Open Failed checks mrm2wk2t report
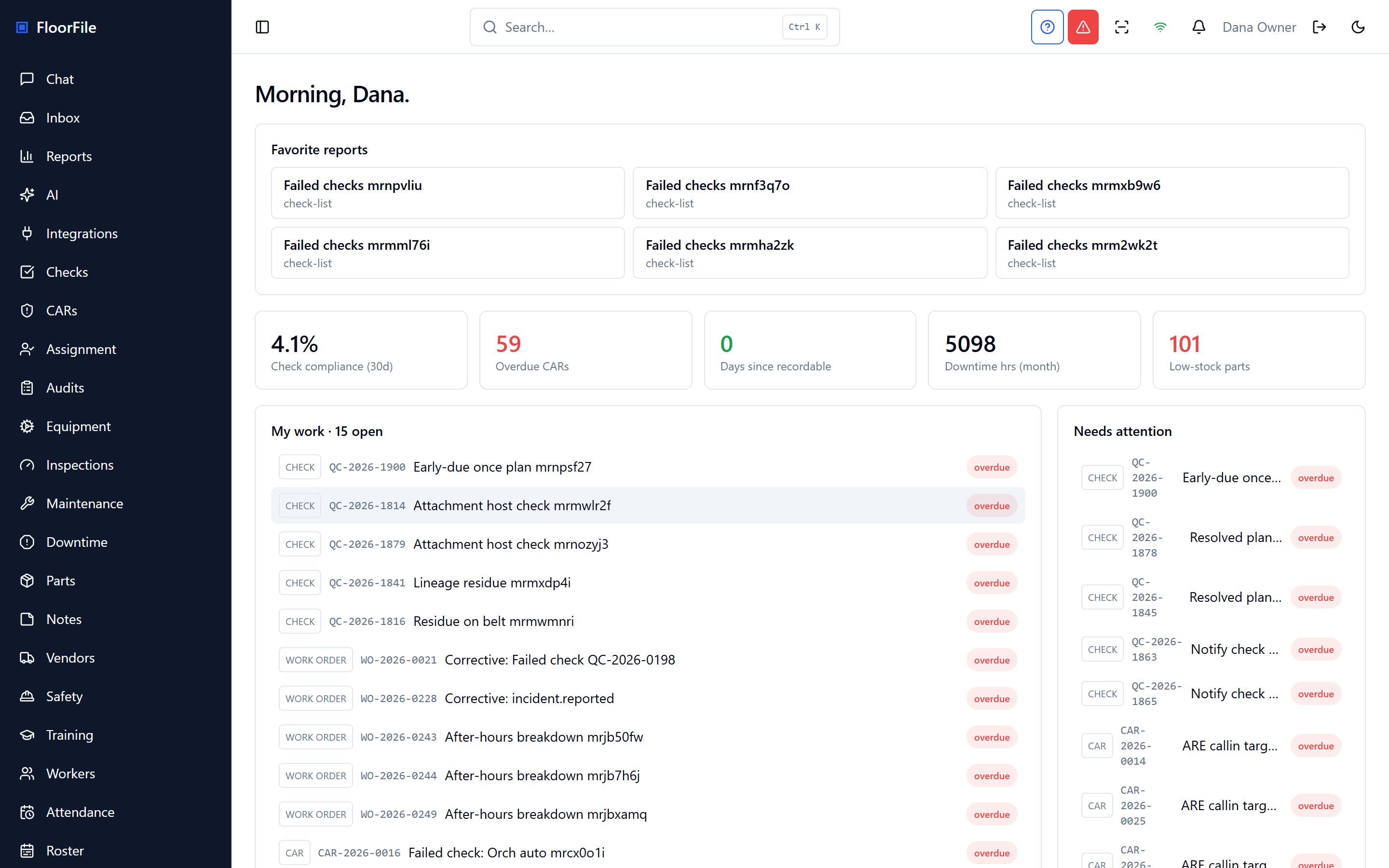The image size is (1389, 868). click(1172, 253)
